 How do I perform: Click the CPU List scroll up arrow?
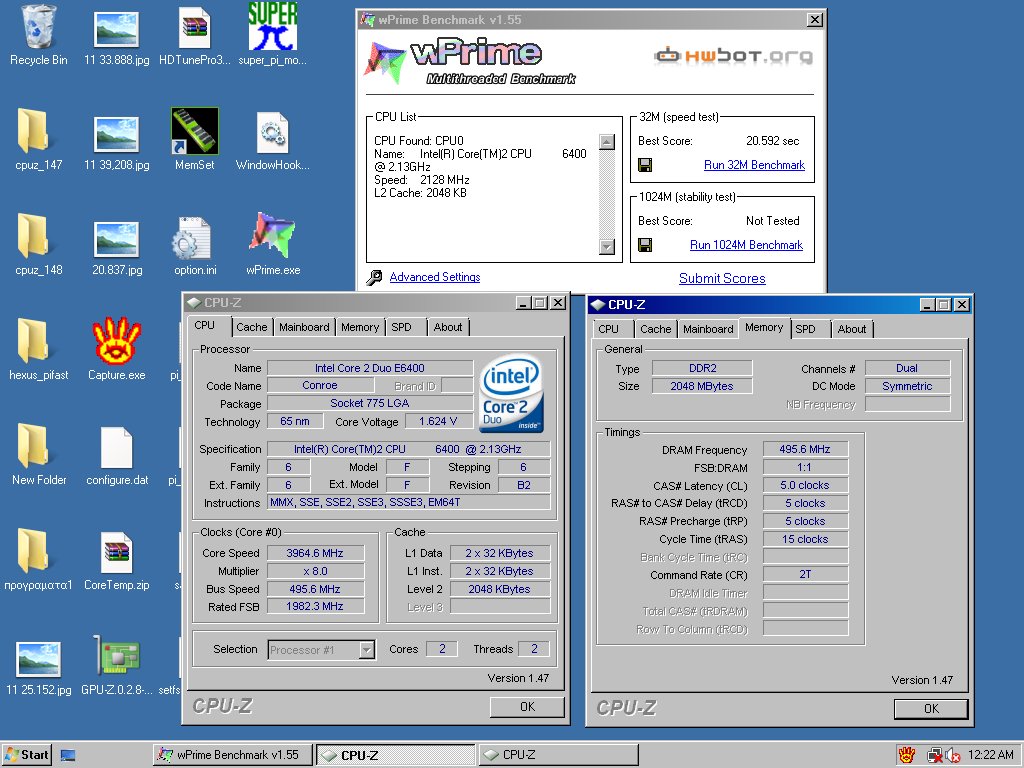[x=607, y=142]
